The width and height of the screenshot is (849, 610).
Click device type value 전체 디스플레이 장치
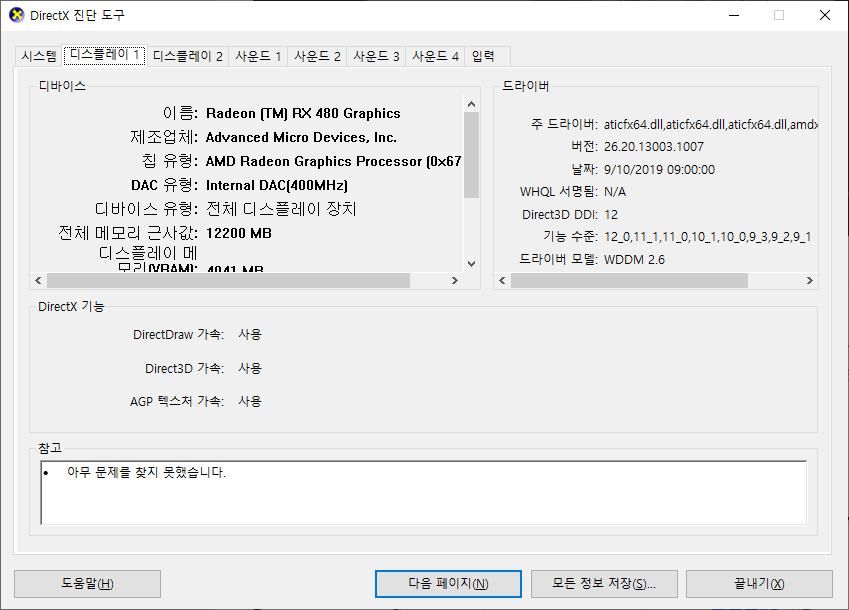tap(281, 209)
